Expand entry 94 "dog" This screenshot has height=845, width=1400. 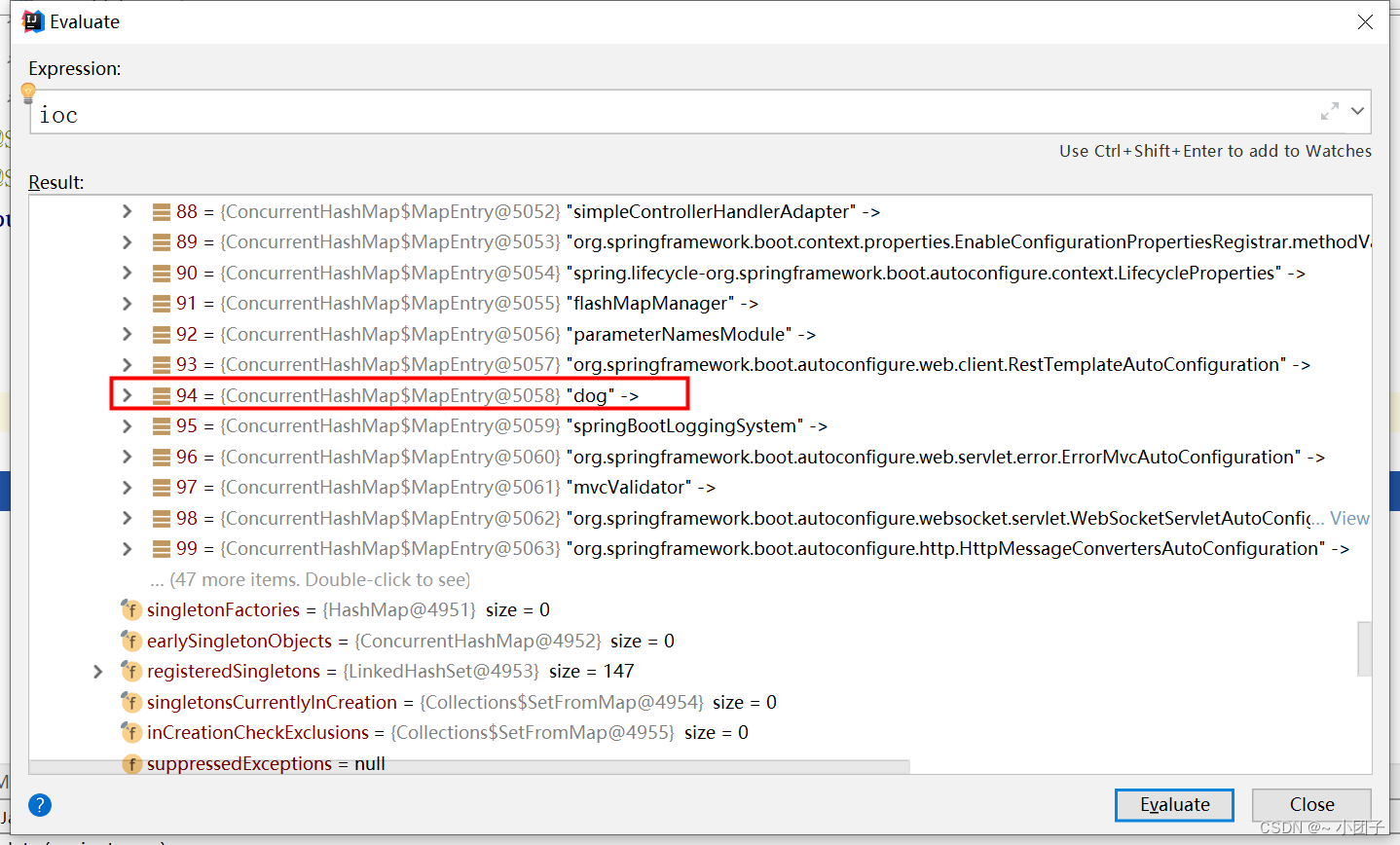(x=127, y=395)
